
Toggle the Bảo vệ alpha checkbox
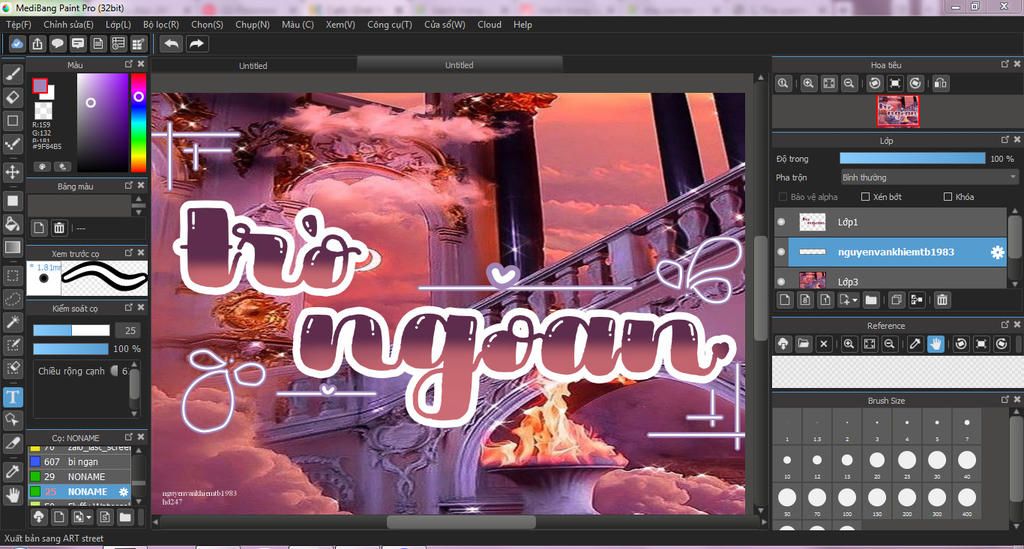pos(782,197)
